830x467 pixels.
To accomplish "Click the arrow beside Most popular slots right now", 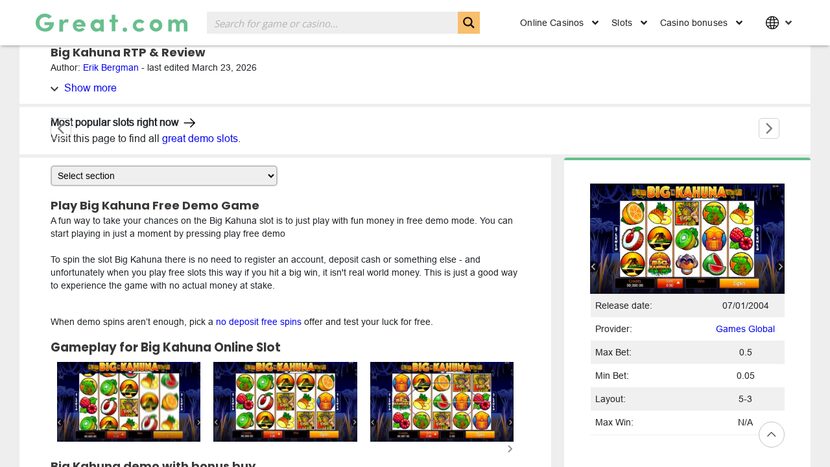I will point(190,123).
